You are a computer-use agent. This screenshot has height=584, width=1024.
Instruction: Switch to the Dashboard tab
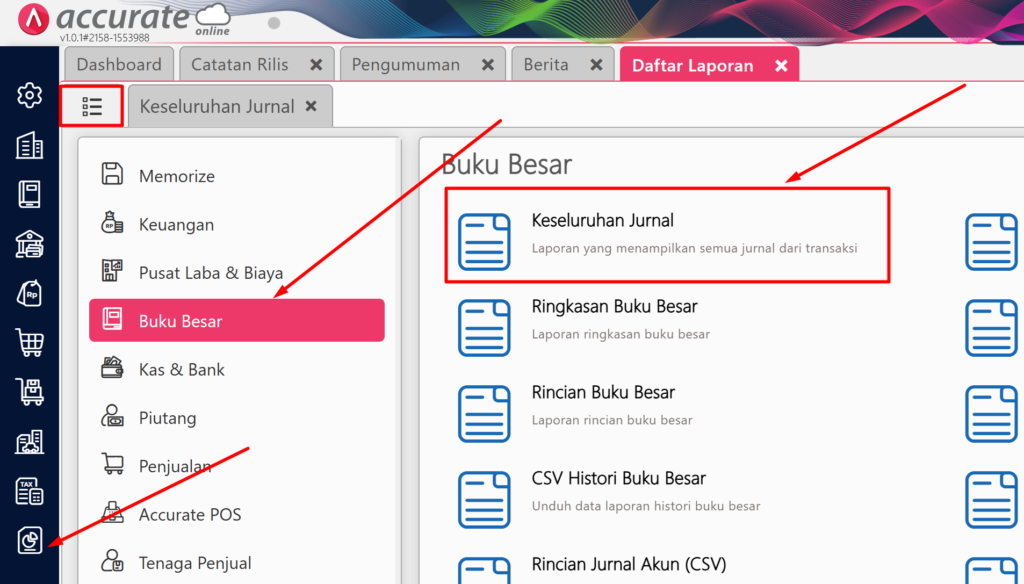point(119,64)
